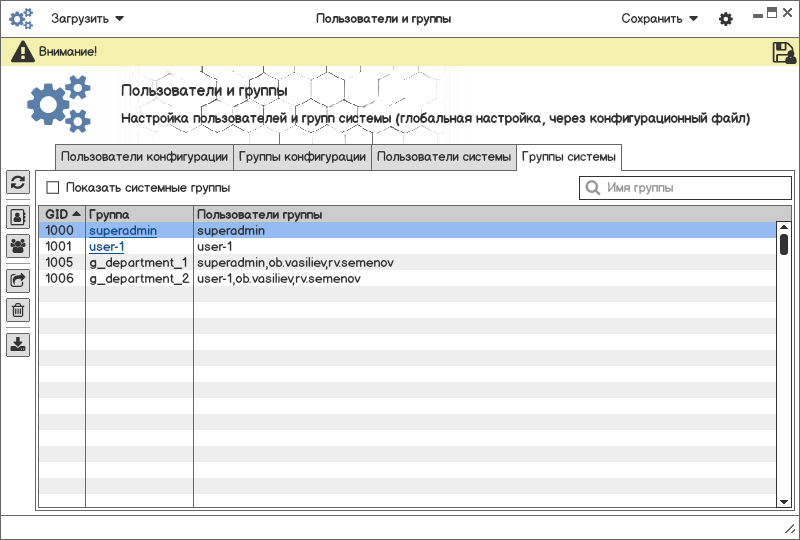Expand the 'Загрузить' dropdown menu
The height and width of the screenshot is (540, 800).
pyautogui.click(x=88, y=18)
